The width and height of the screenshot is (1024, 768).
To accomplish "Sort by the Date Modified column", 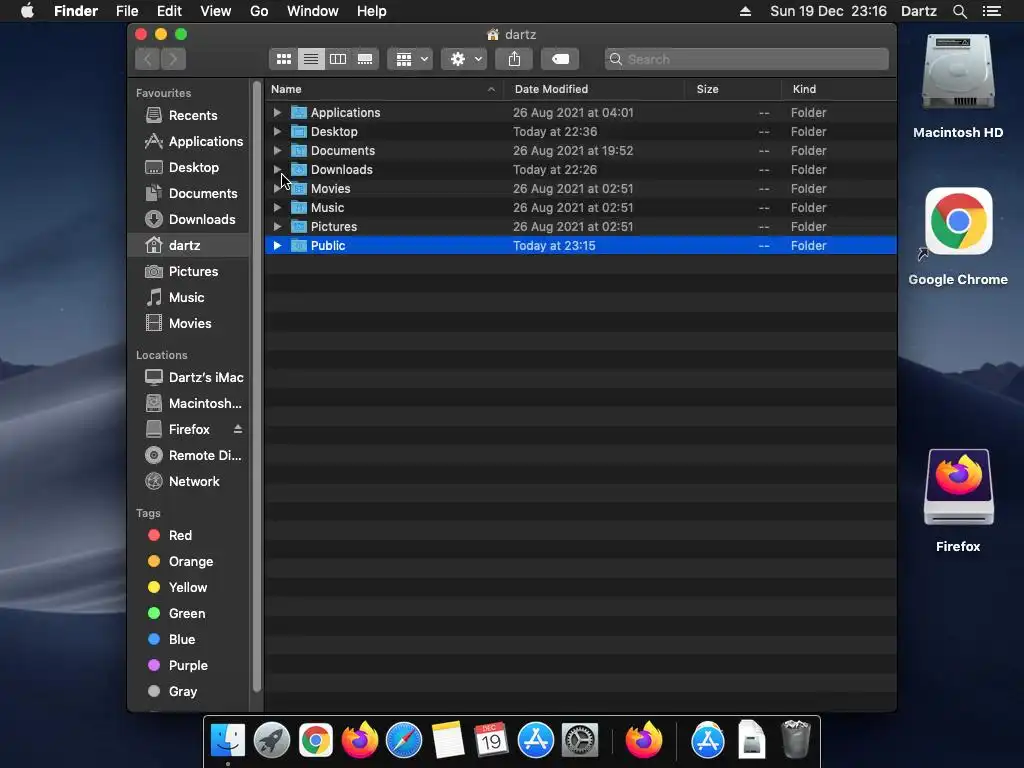I will pos(594,89).
